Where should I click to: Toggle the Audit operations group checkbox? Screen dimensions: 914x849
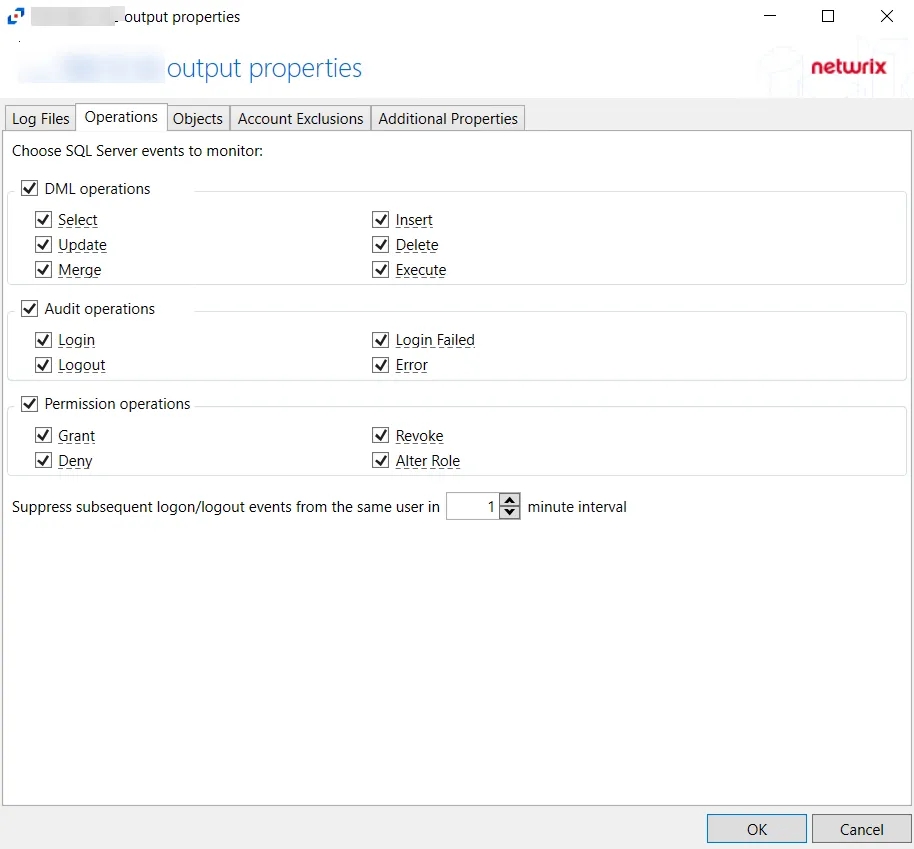point(30,308)
